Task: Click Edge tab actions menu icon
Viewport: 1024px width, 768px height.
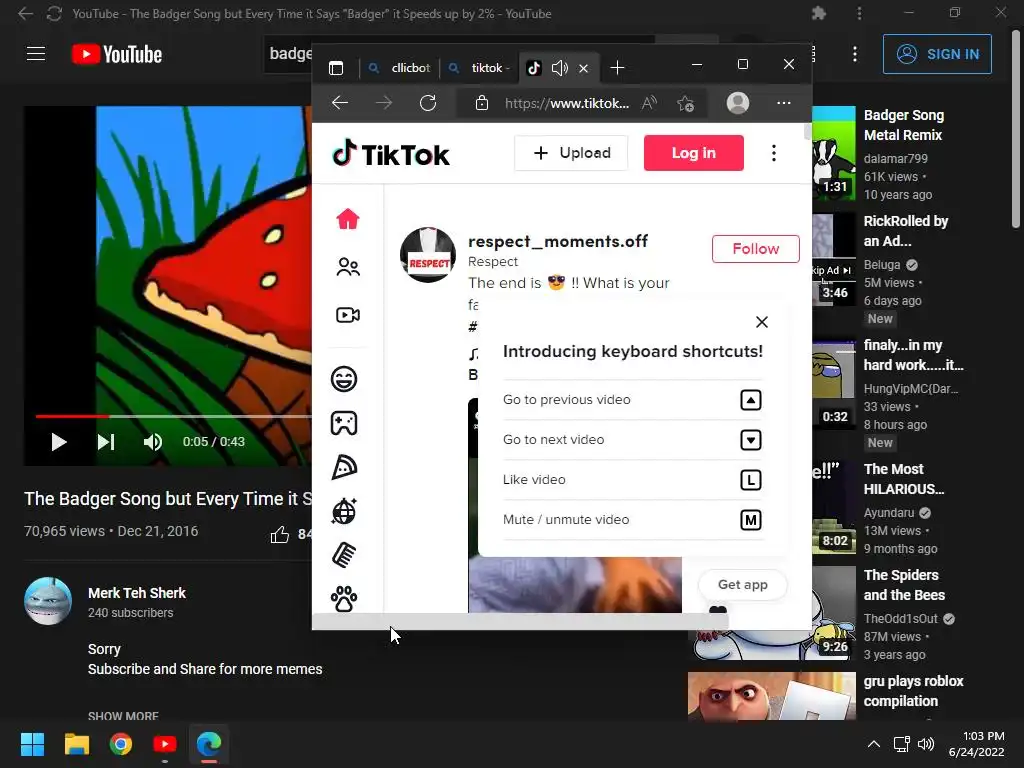Action: point(336,68)
